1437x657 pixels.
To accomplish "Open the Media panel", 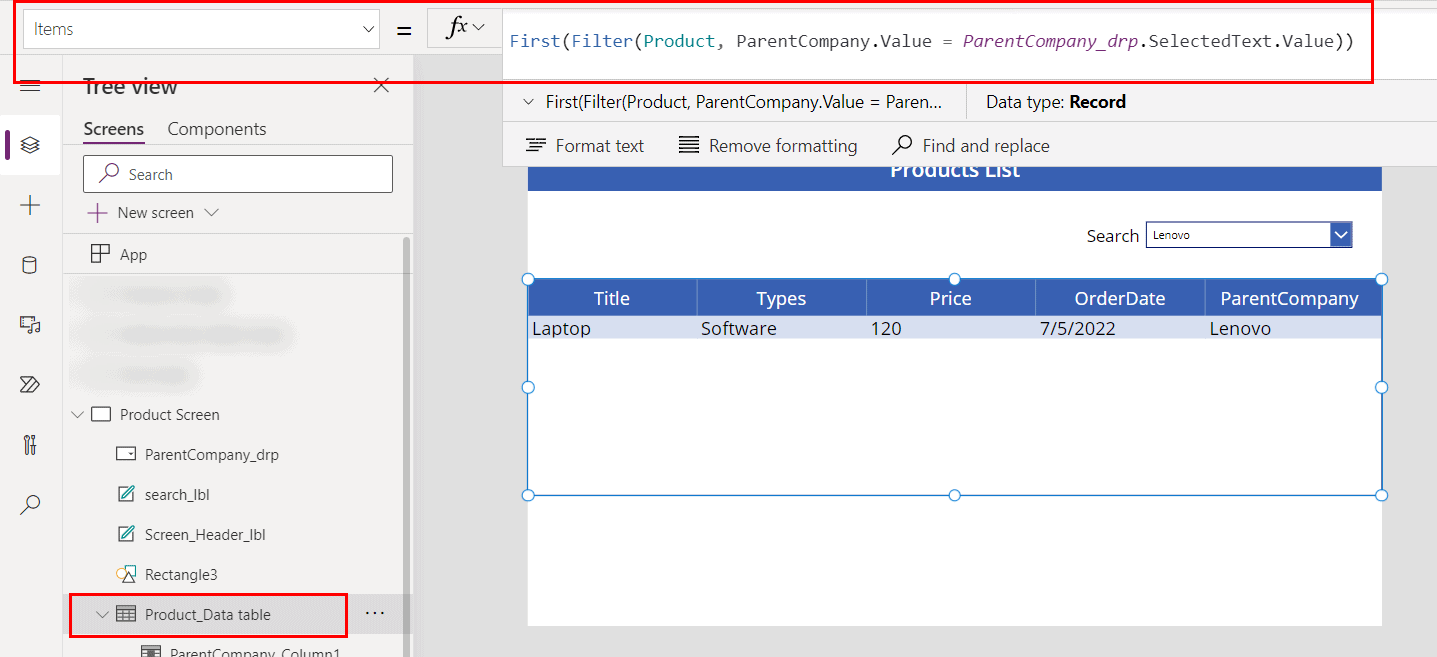I will 30,324.
